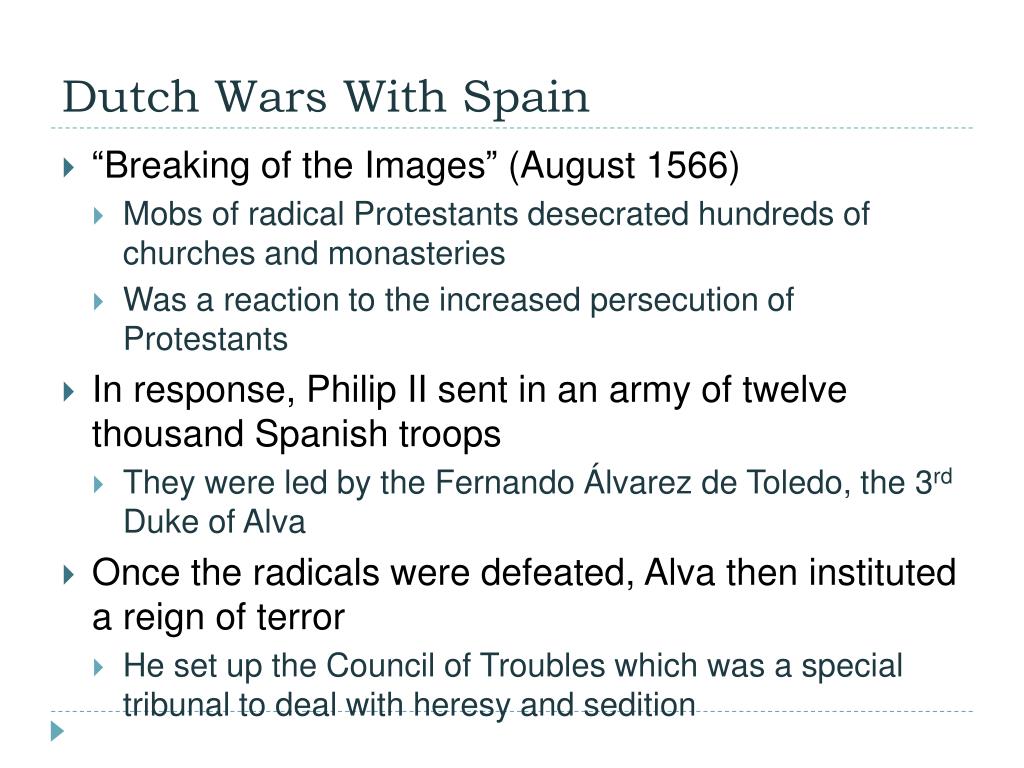The width and height of the screenshot is (1024, 768).
Task: Click the slide title "Dutch Wars With Spain"
Action: (x=326, y=97)
